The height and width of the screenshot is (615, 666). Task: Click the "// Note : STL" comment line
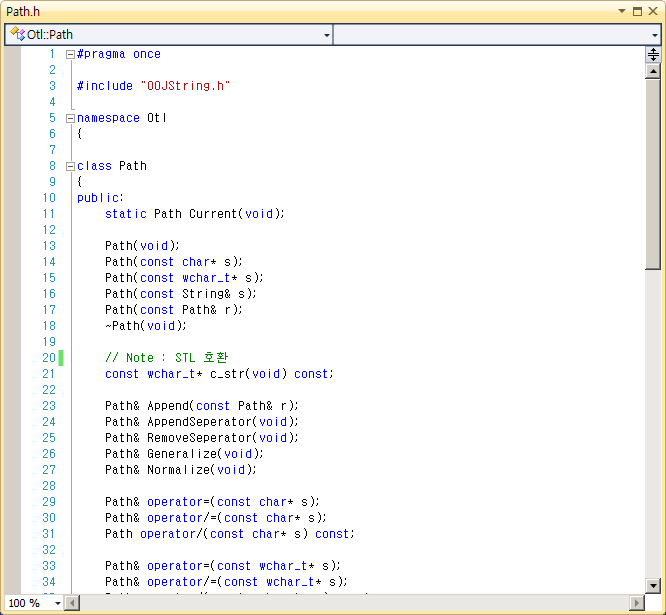tap(166, 358)
